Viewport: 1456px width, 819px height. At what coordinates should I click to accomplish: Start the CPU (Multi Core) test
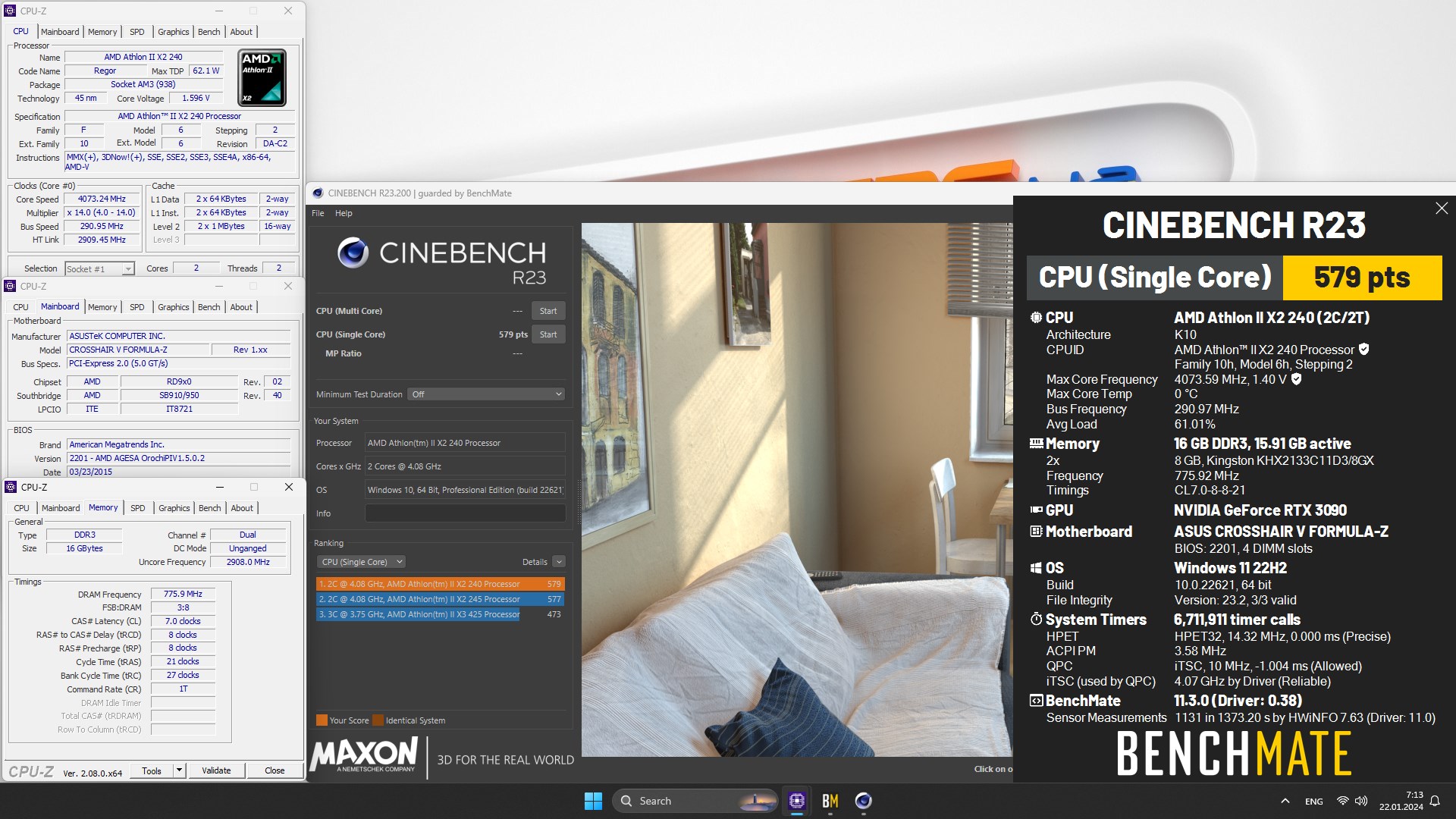tap(548, 311)
